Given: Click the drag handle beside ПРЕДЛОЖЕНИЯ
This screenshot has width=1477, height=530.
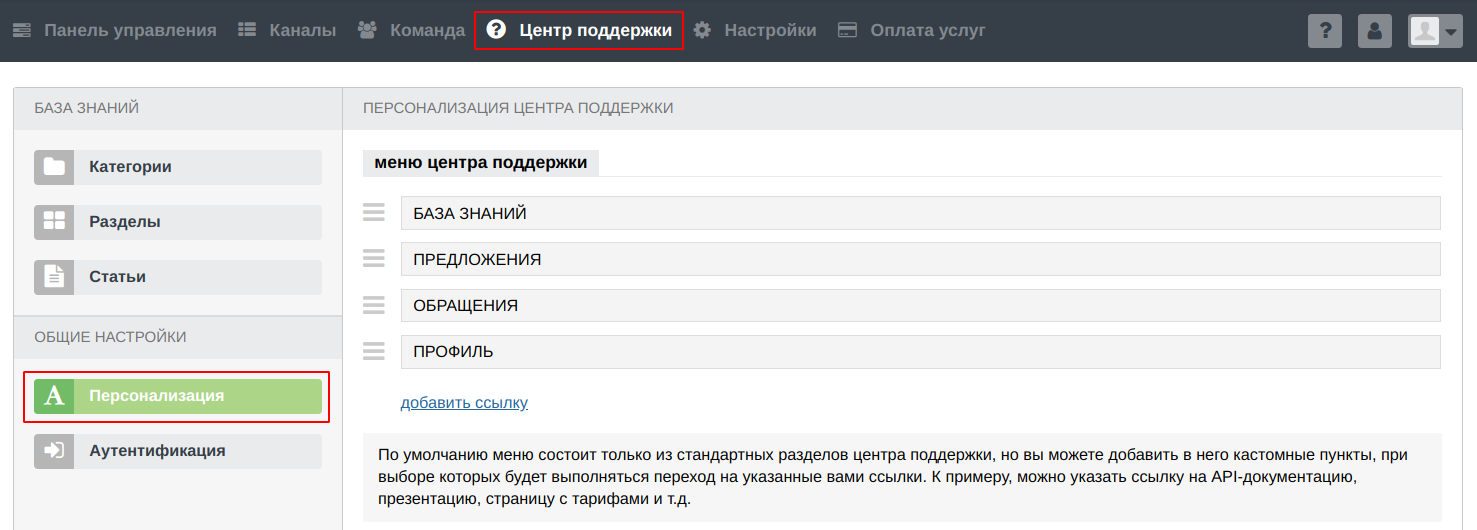Looking at the screenshot, I should pyautogui.click(x=373, y=259).
